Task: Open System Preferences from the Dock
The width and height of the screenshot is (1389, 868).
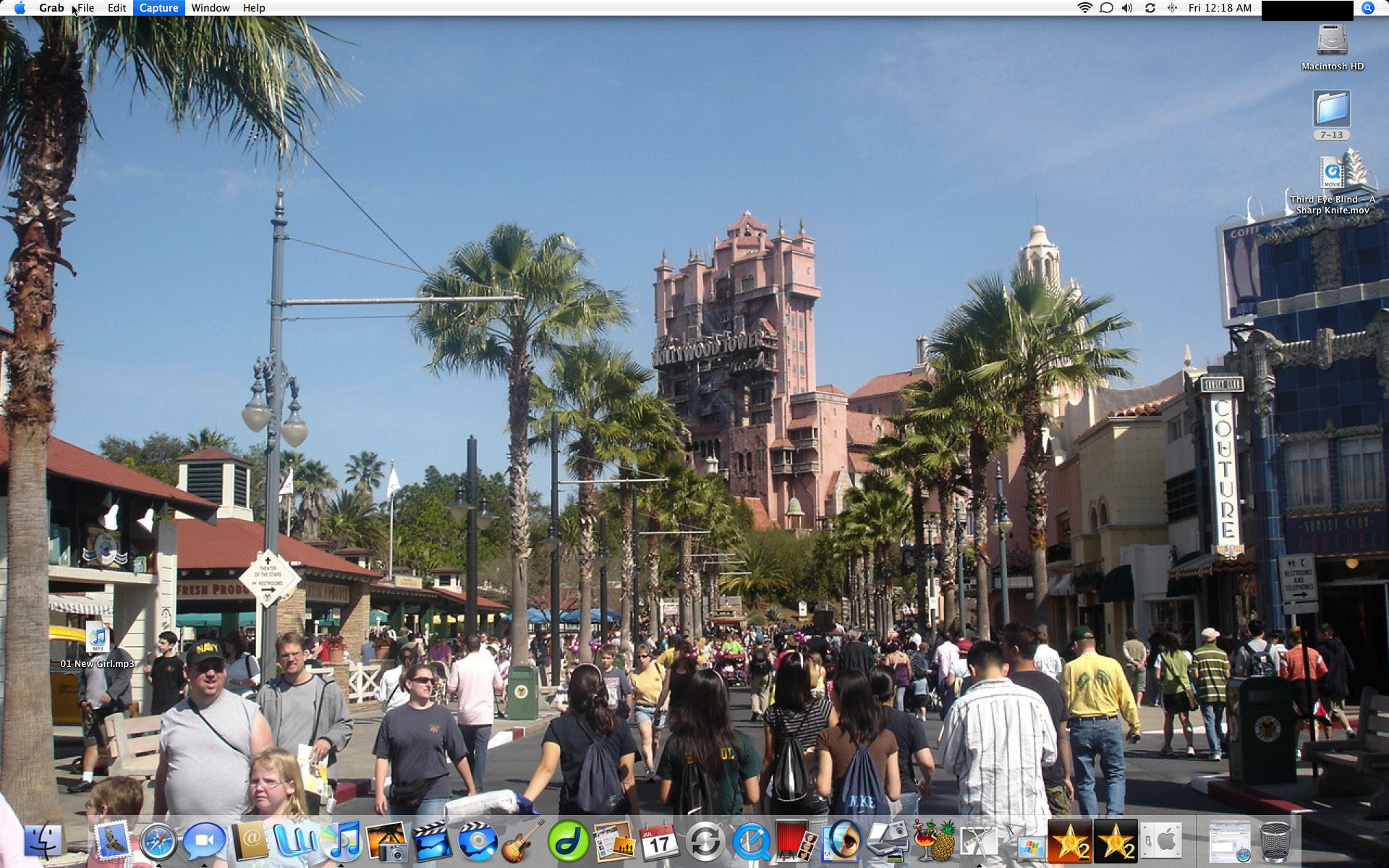Action: tap(1161, 842)
